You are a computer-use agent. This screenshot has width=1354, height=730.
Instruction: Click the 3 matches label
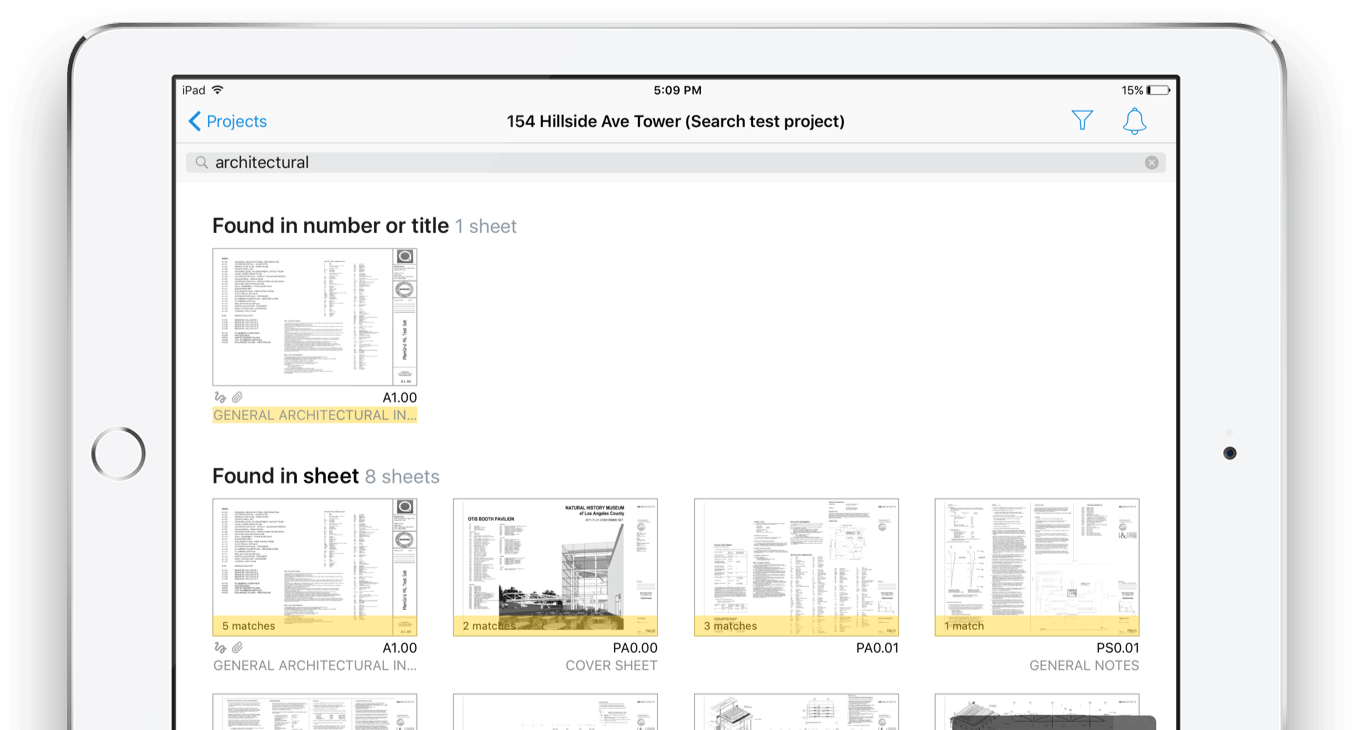pyautogui.click(x=730, y=626)
